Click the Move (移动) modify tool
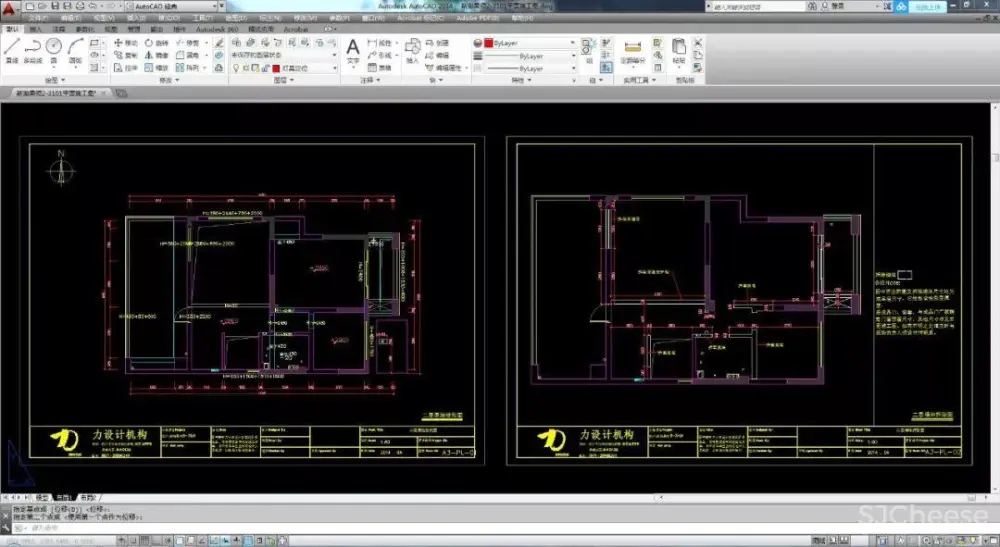 tap(124, 43)
